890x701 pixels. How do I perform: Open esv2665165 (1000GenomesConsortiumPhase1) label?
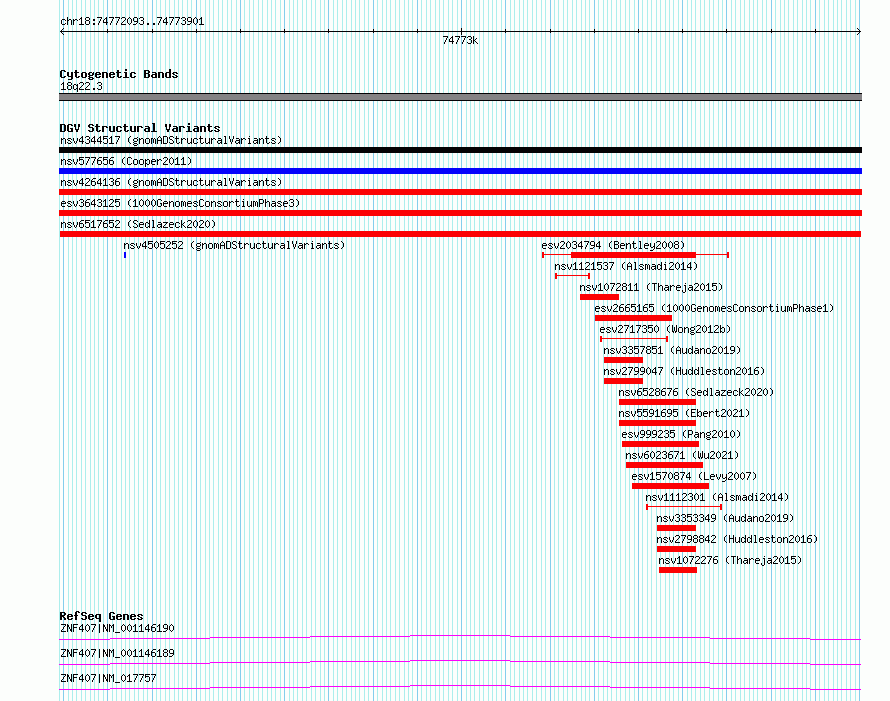[x=714, y=308]
